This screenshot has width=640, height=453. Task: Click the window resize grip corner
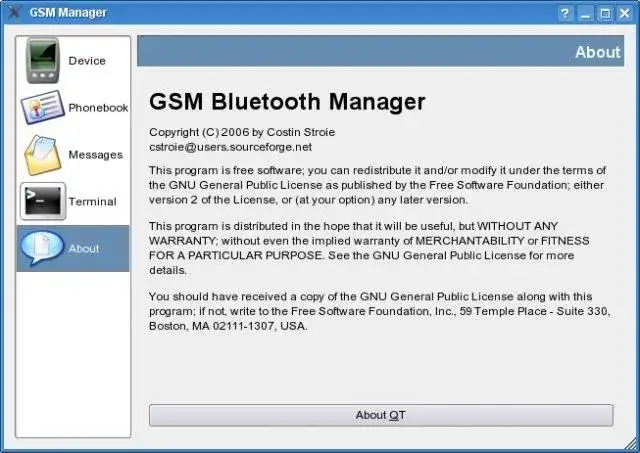point(631,444)
